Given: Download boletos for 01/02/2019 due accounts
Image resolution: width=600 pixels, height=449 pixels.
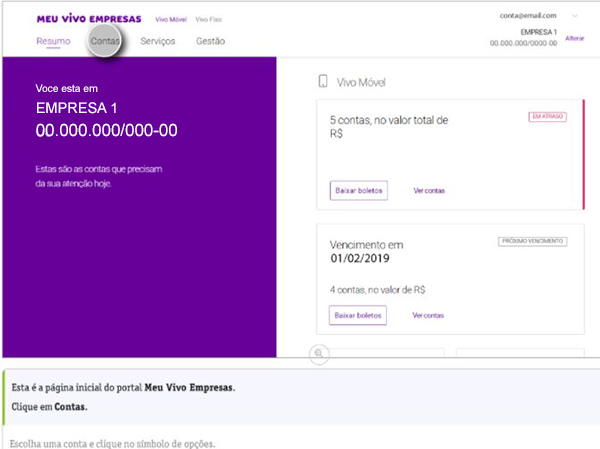Looking at the screenshot, I should 358,315.
